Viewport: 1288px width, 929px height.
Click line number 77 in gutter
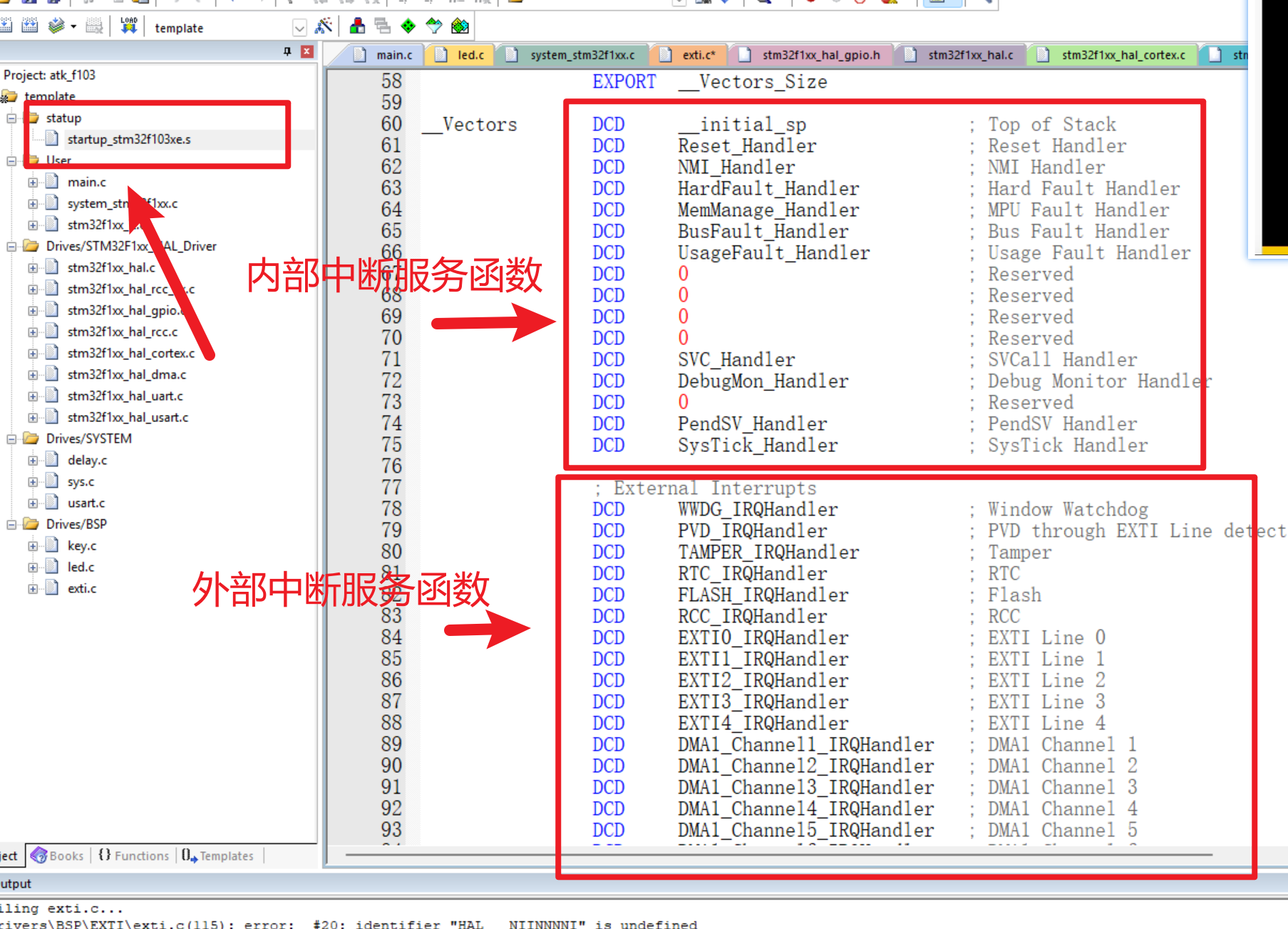pyautogui.click(x=391, y=488)
